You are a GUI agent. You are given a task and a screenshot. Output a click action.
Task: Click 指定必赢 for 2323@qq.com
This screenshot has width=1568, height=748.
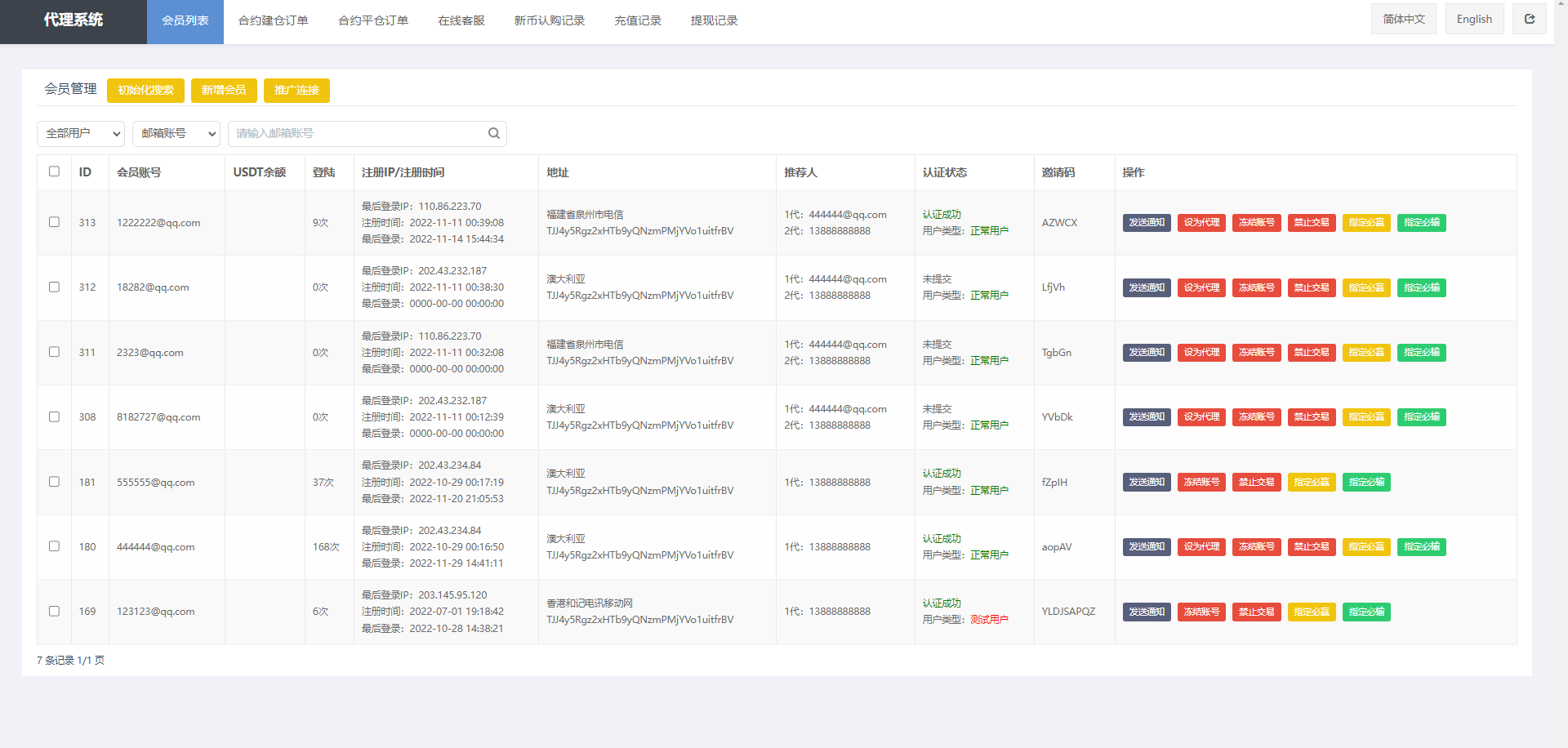coord(1366,352)
